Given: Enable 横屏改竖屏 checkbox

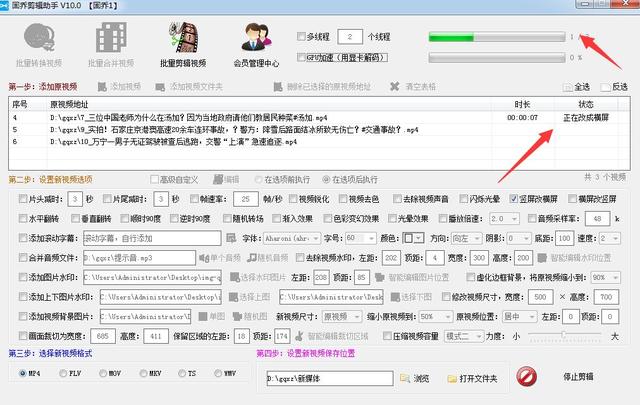Looking at the screenshot, I should tap(572, 199).
